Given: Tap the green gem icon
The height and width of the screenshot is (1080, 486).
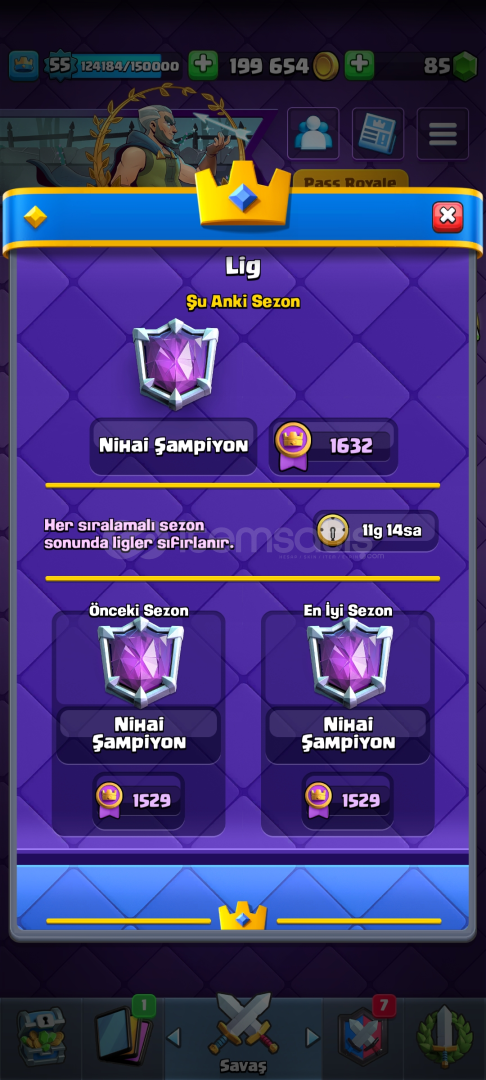Looking at the screenshot, I should (x=465, y=66).
